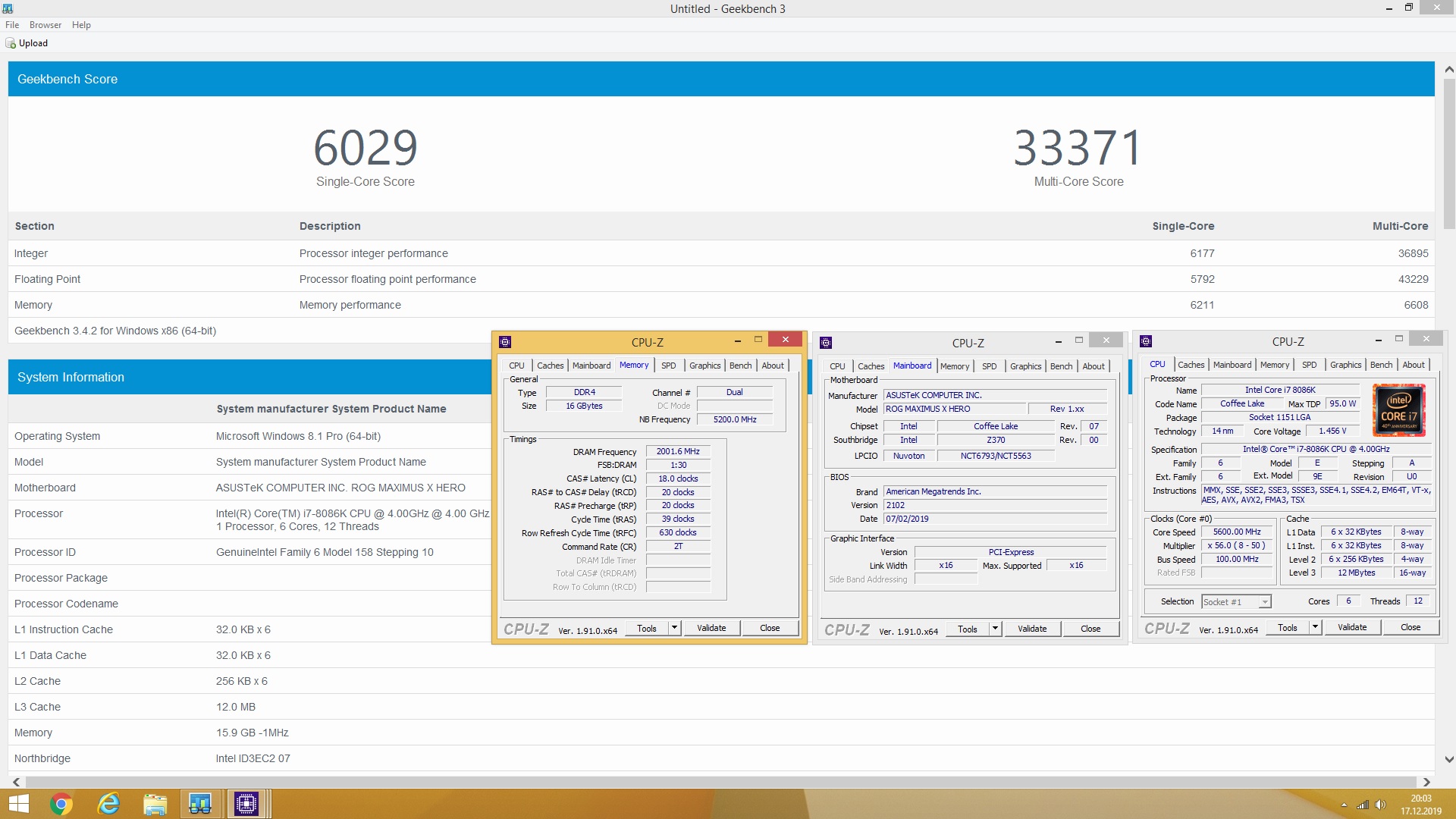Click Core Speed value 5600.00 MHz
This screenshot has width=1456, height=819.
pos(1237,532)
